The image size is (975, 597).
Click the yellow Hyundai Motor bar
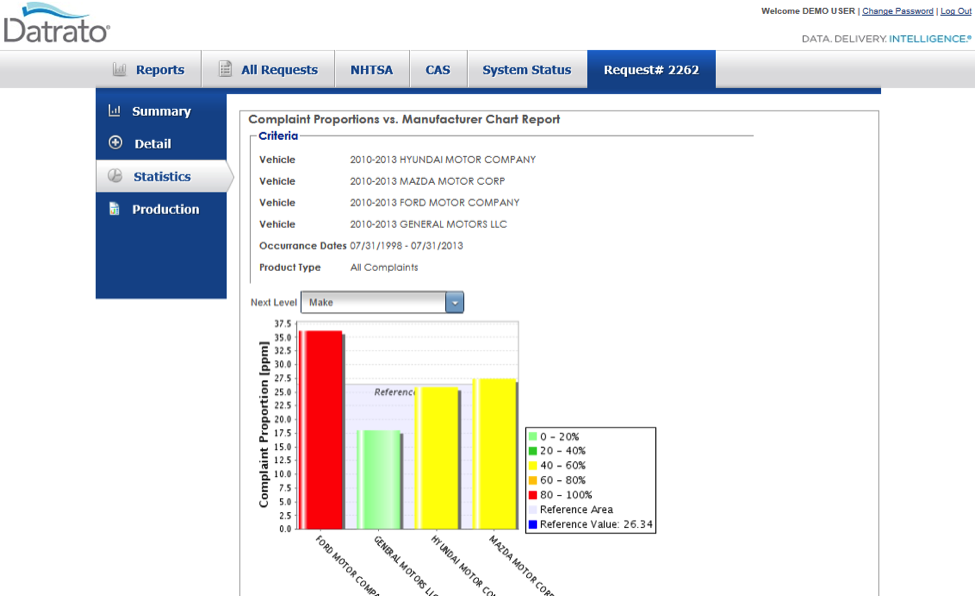(x=437, y=458)
